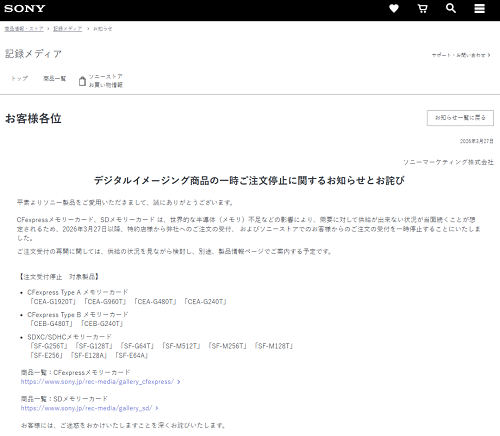Click 記録メディア breadcrumb link
500x436 pixels.
pos(68,29)
